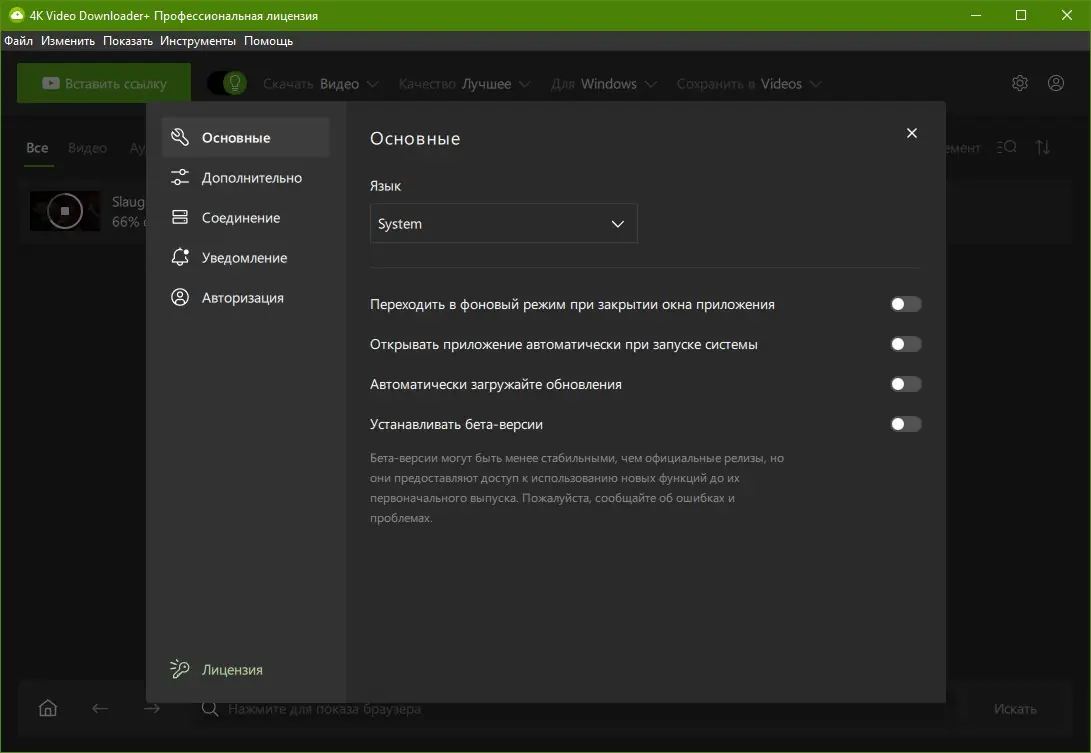This screenshot has width=1091, height=753.
Task: Toggle installing beta versions
Action: point(906,424)
